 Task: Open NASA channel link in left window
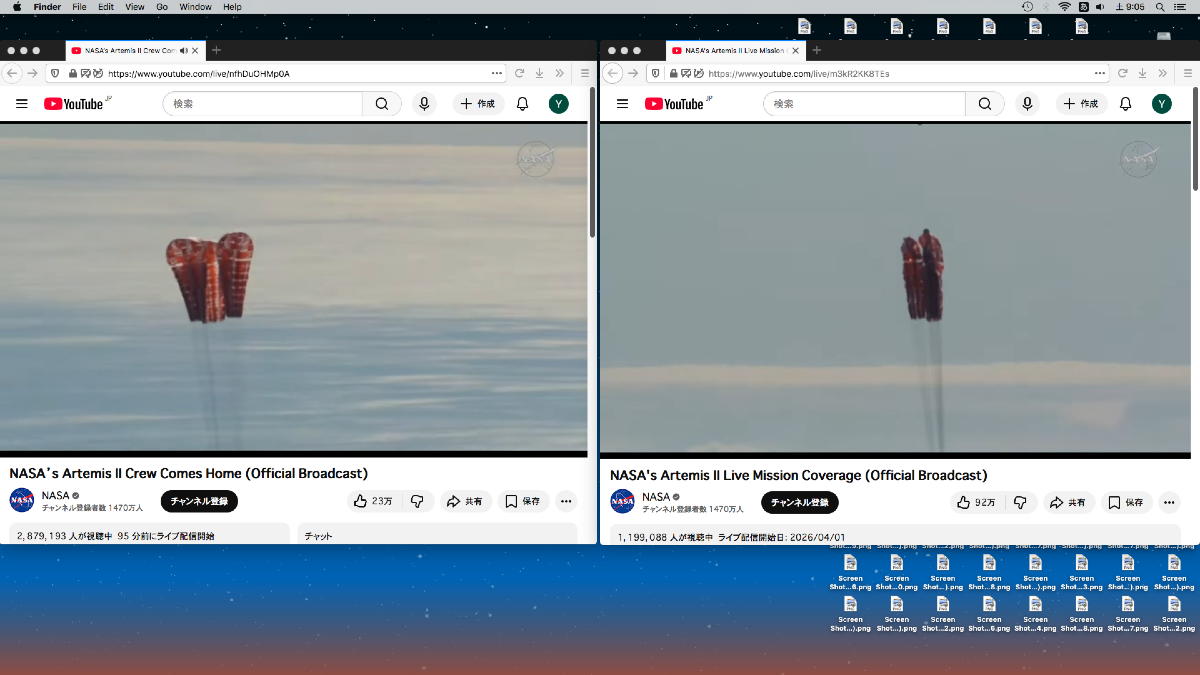click(56, 495)
